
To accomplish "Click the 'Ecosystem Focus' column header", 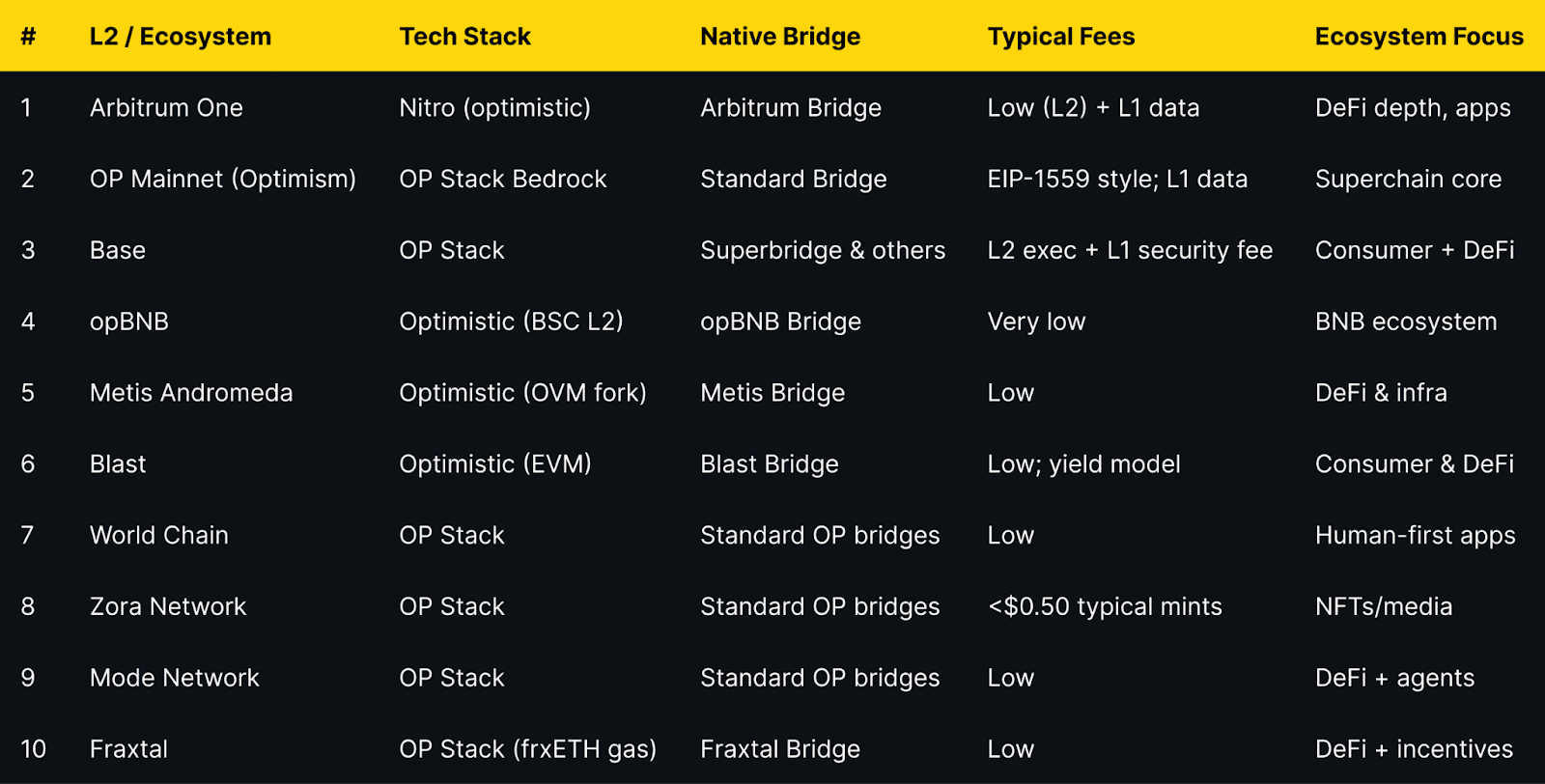I will [1419, 37].
